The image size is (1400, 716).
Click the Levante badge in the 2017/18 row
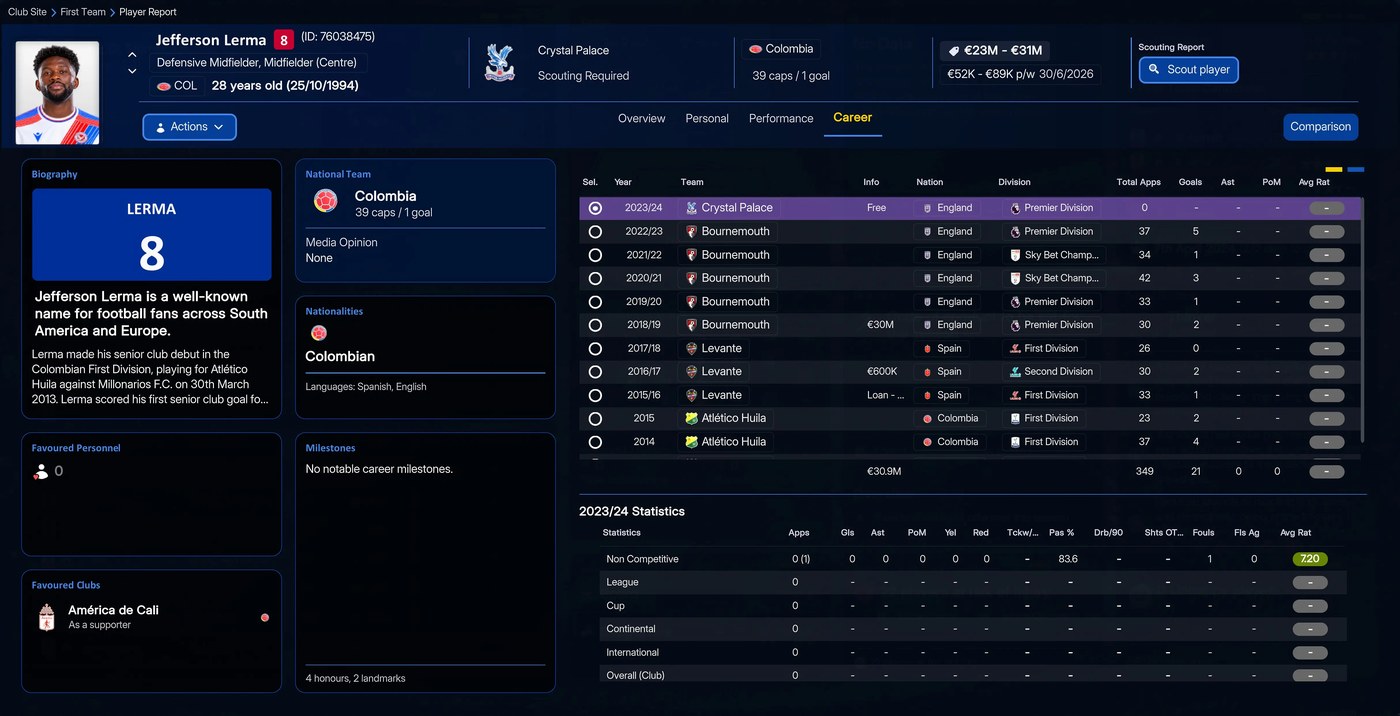click(x=691, y=348)
